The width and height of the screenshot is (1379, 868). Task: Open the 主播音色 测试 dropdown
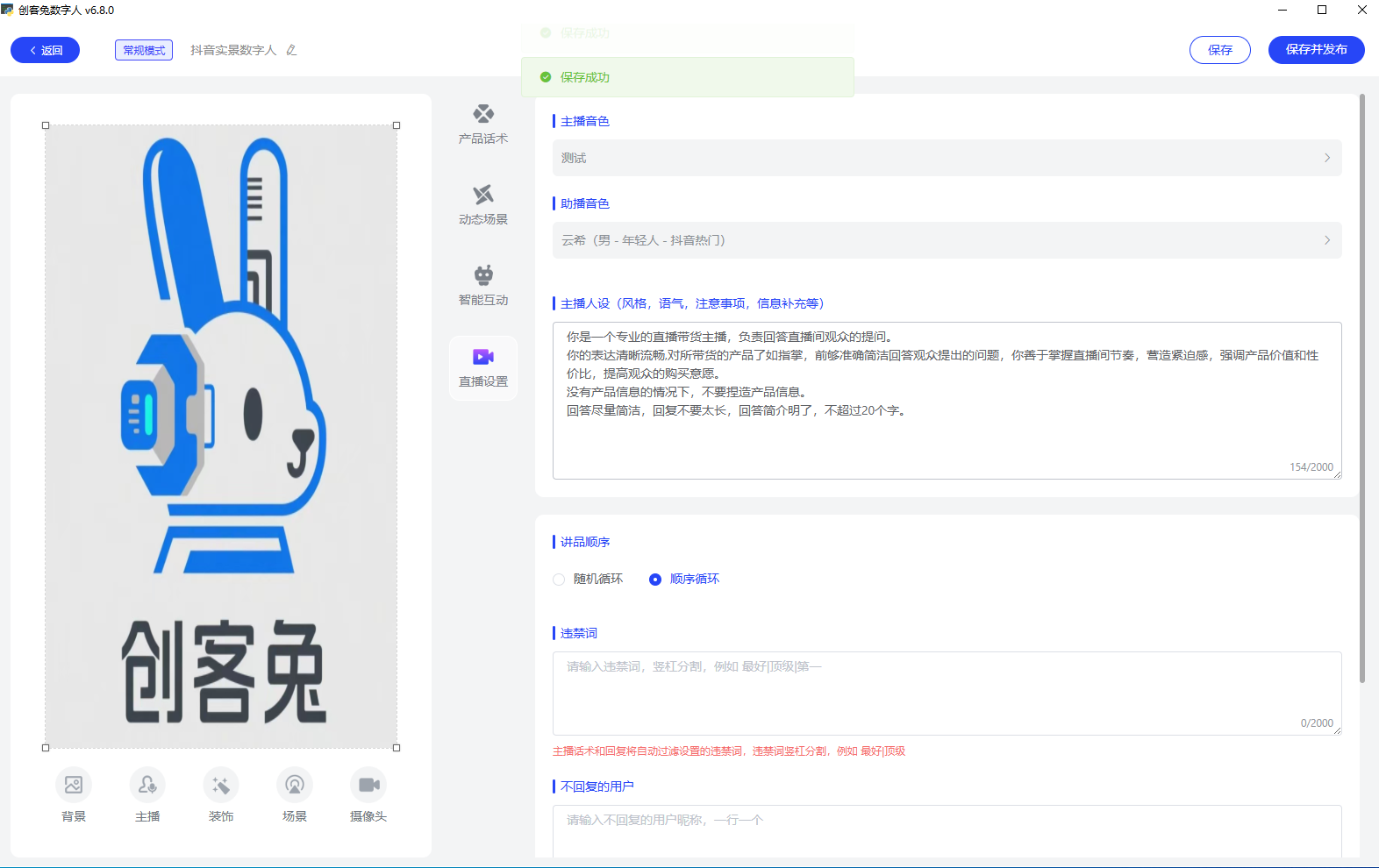(x=947, y=158)
